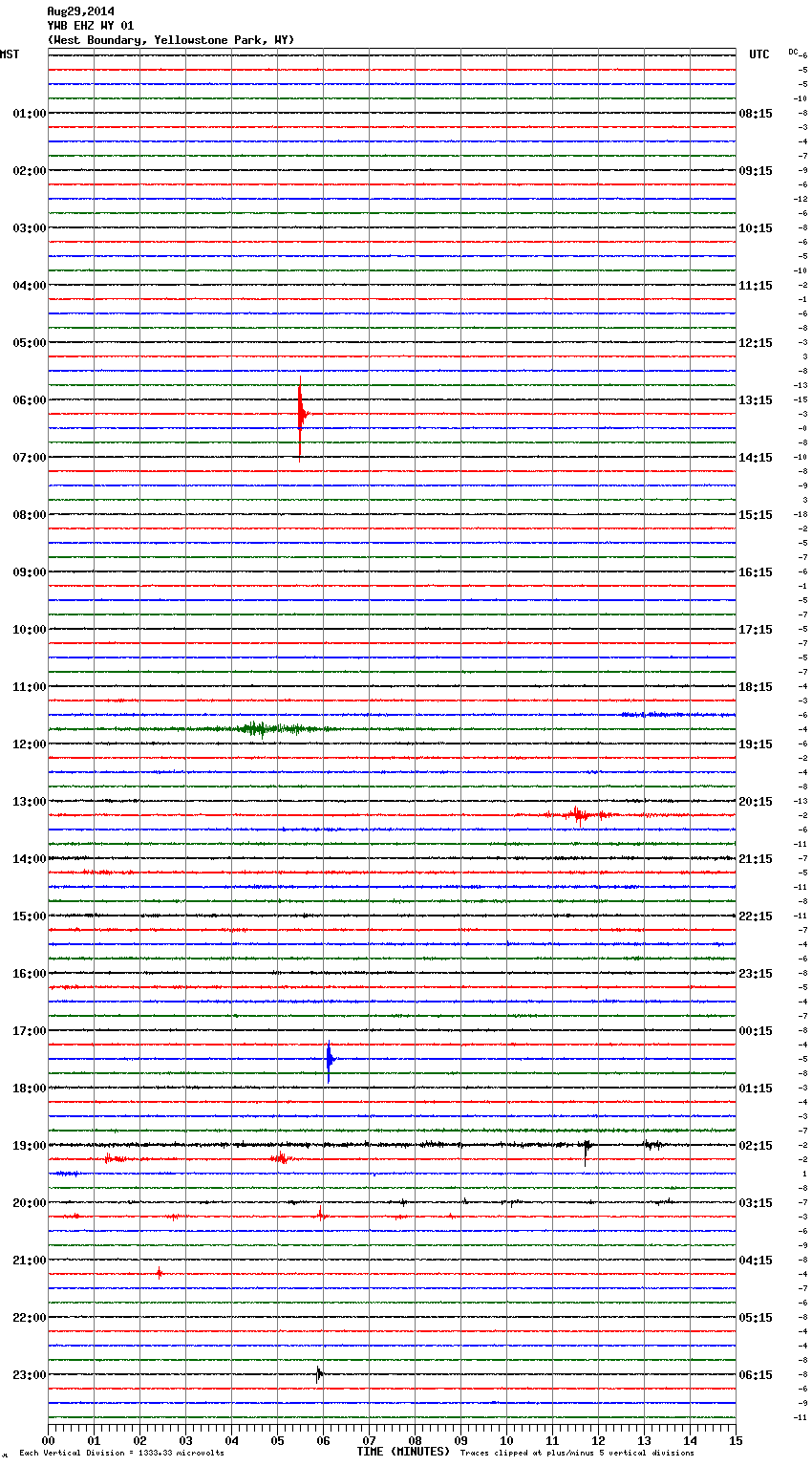
Task: Click the 13:15 UTC time label
Action: pos(756,400)
